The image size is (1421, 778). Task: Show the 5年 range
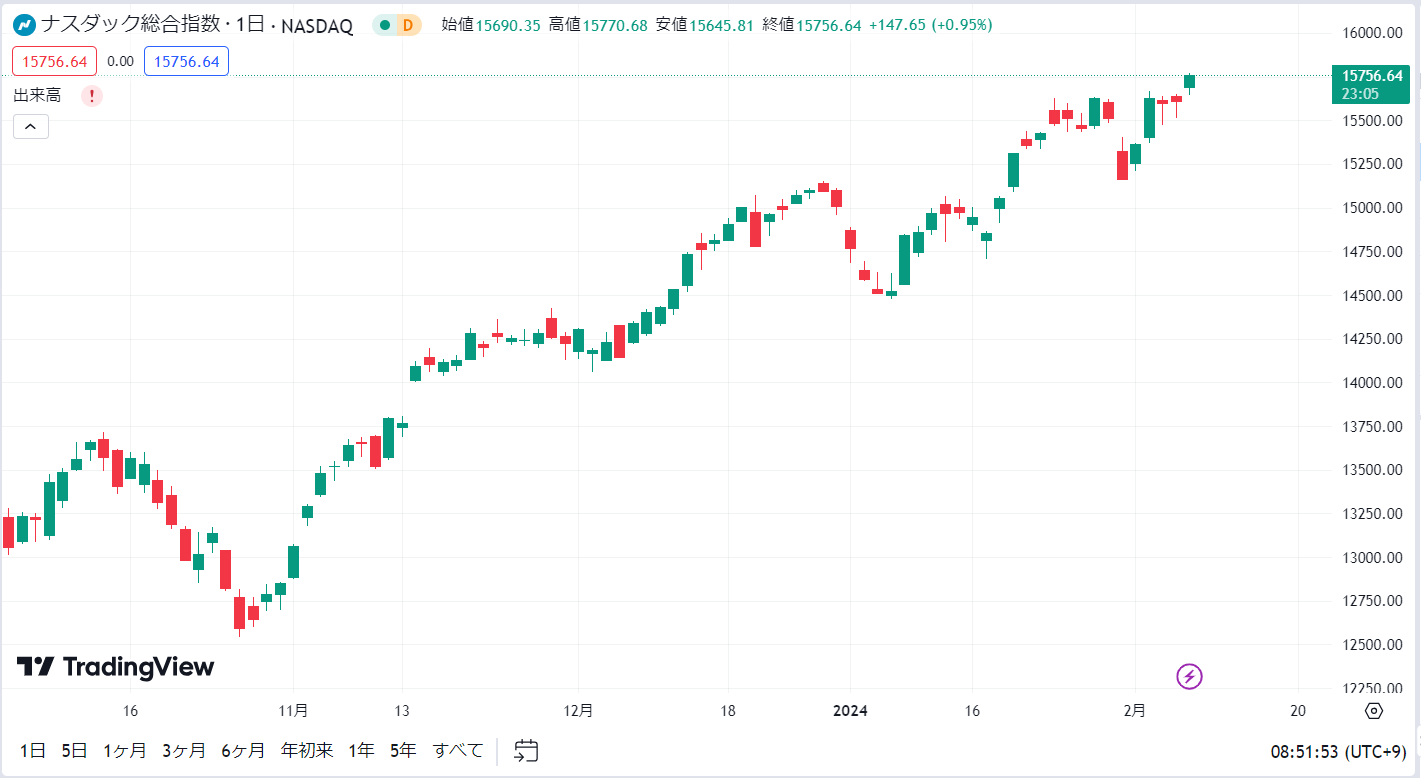tap(403, 750)
